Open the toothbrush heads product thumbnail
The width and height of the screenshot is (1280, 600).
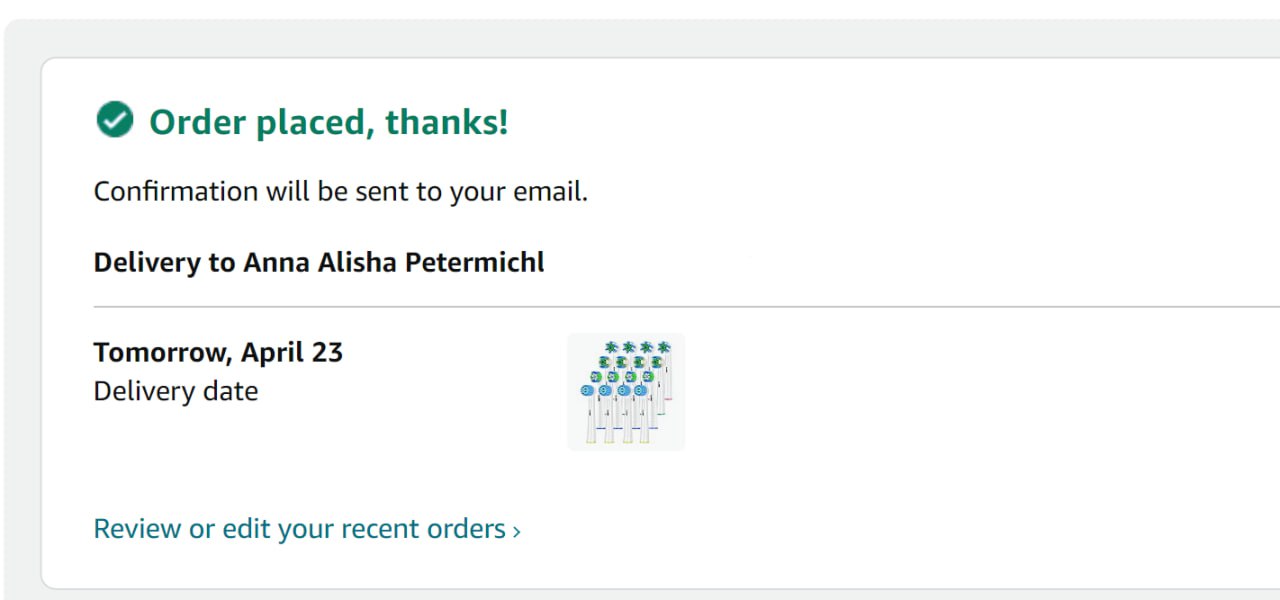(626, 392)
